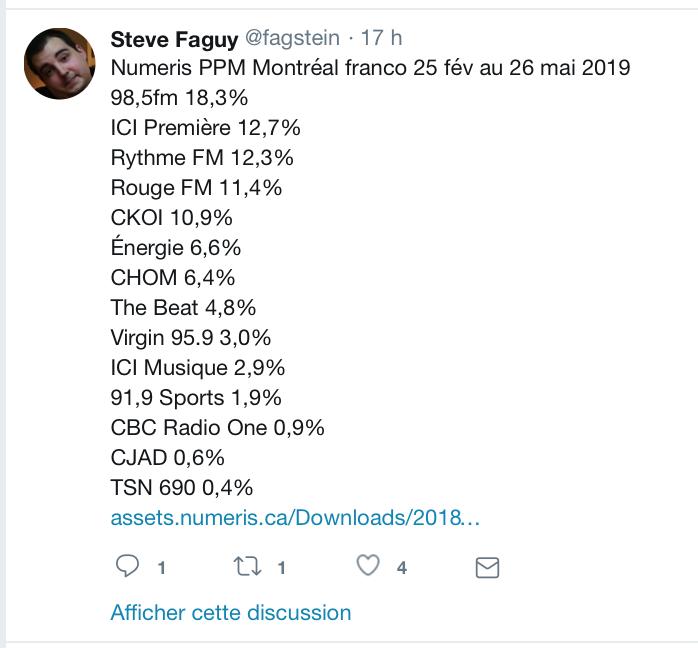
Task: Open Steve Faguy's display name
Action: (174, 40)
